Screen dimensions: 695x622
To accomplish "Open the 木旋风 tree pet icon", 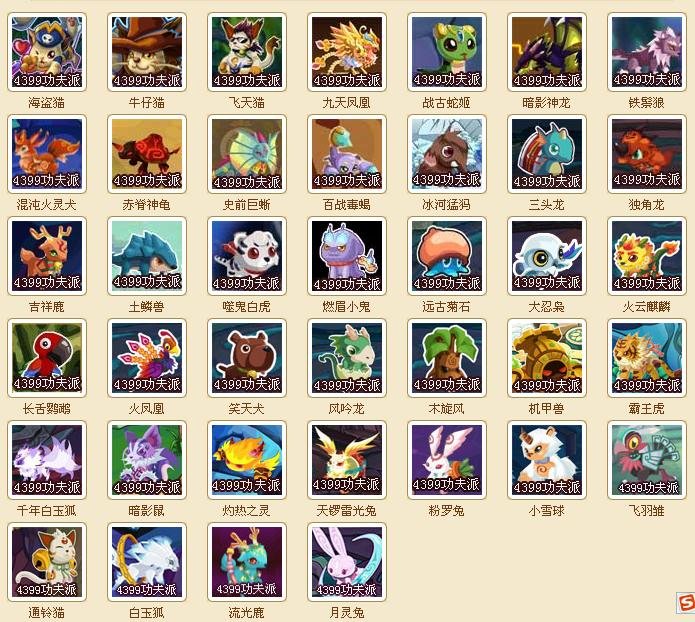I will click(447, 358).
